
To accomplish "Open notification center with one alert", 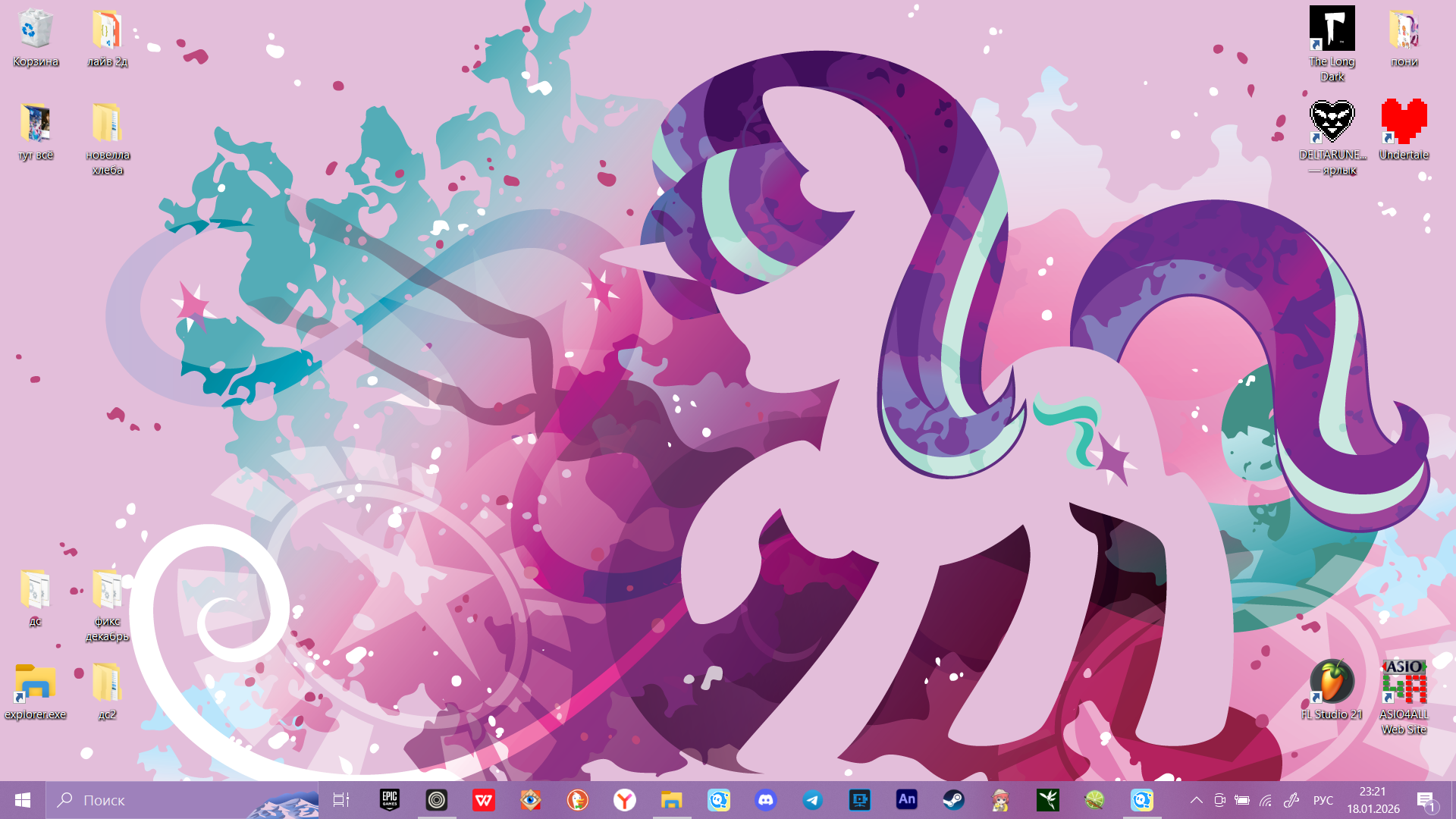I will coord(1426,800).
